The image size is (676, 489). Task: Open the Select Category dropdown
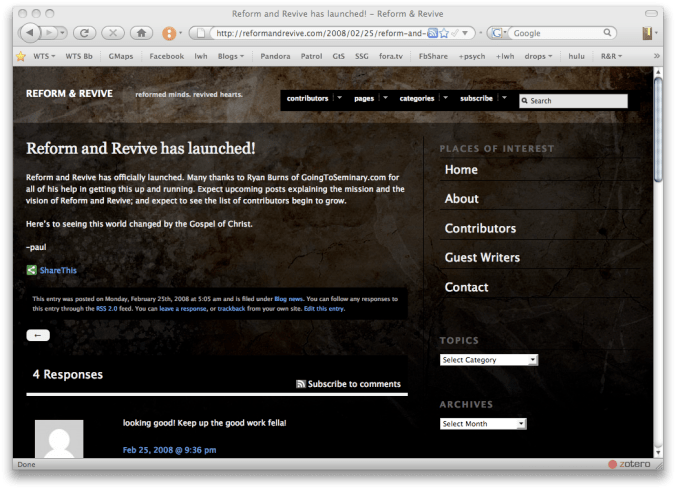pyautogui.click(x=489, y=360)
